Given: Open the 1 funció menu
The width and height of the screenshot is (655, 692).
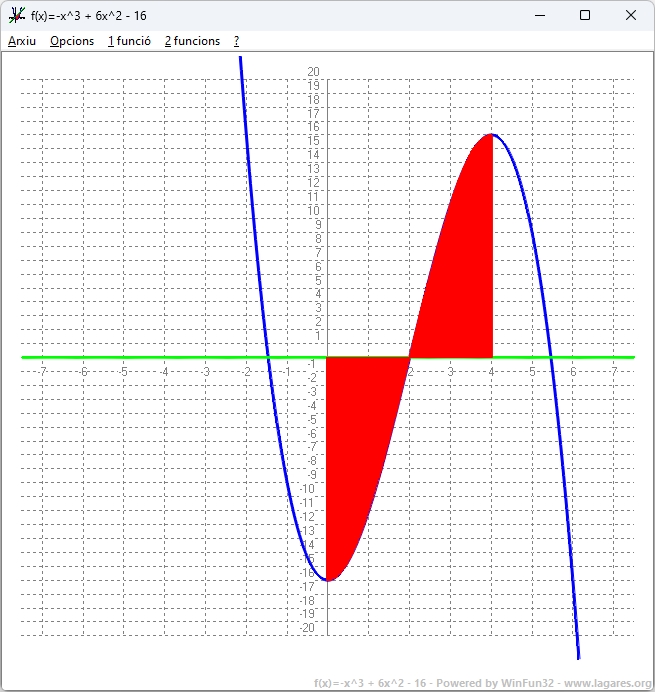Looking at the screenshot, I should tap(129, 41).
